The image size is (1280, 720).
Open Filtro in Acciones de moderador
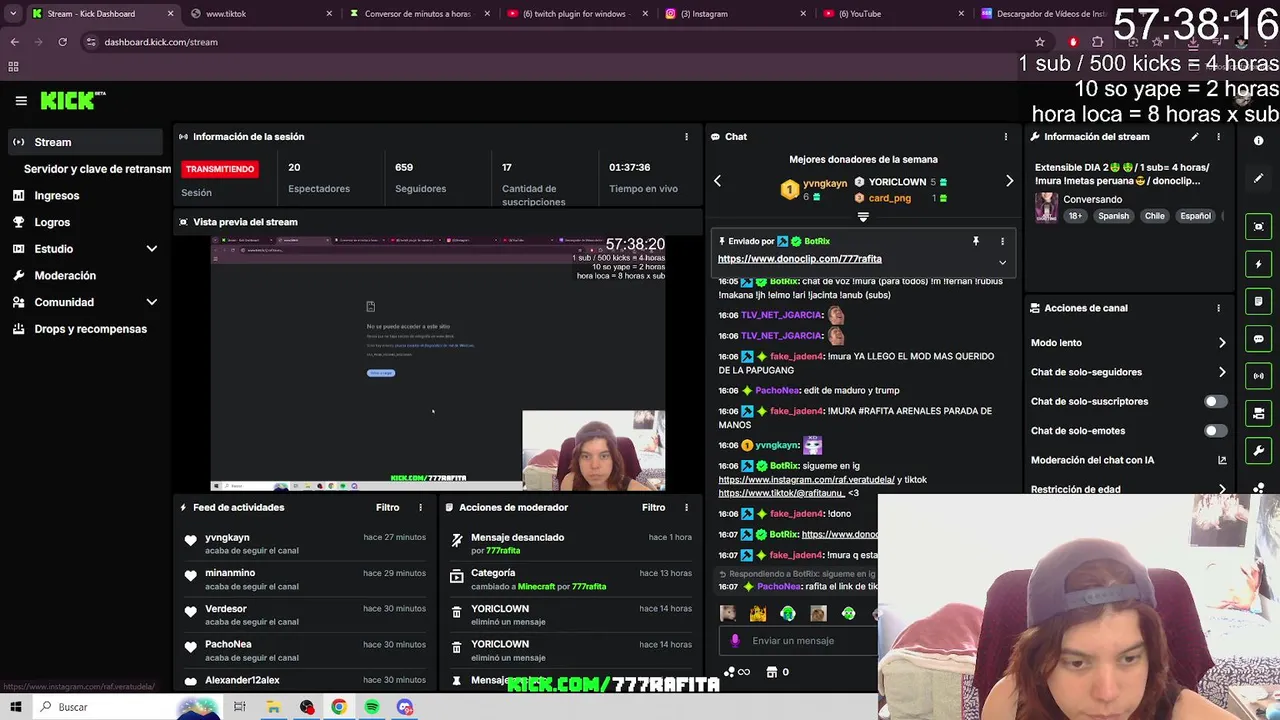click(x=653, y=508)
